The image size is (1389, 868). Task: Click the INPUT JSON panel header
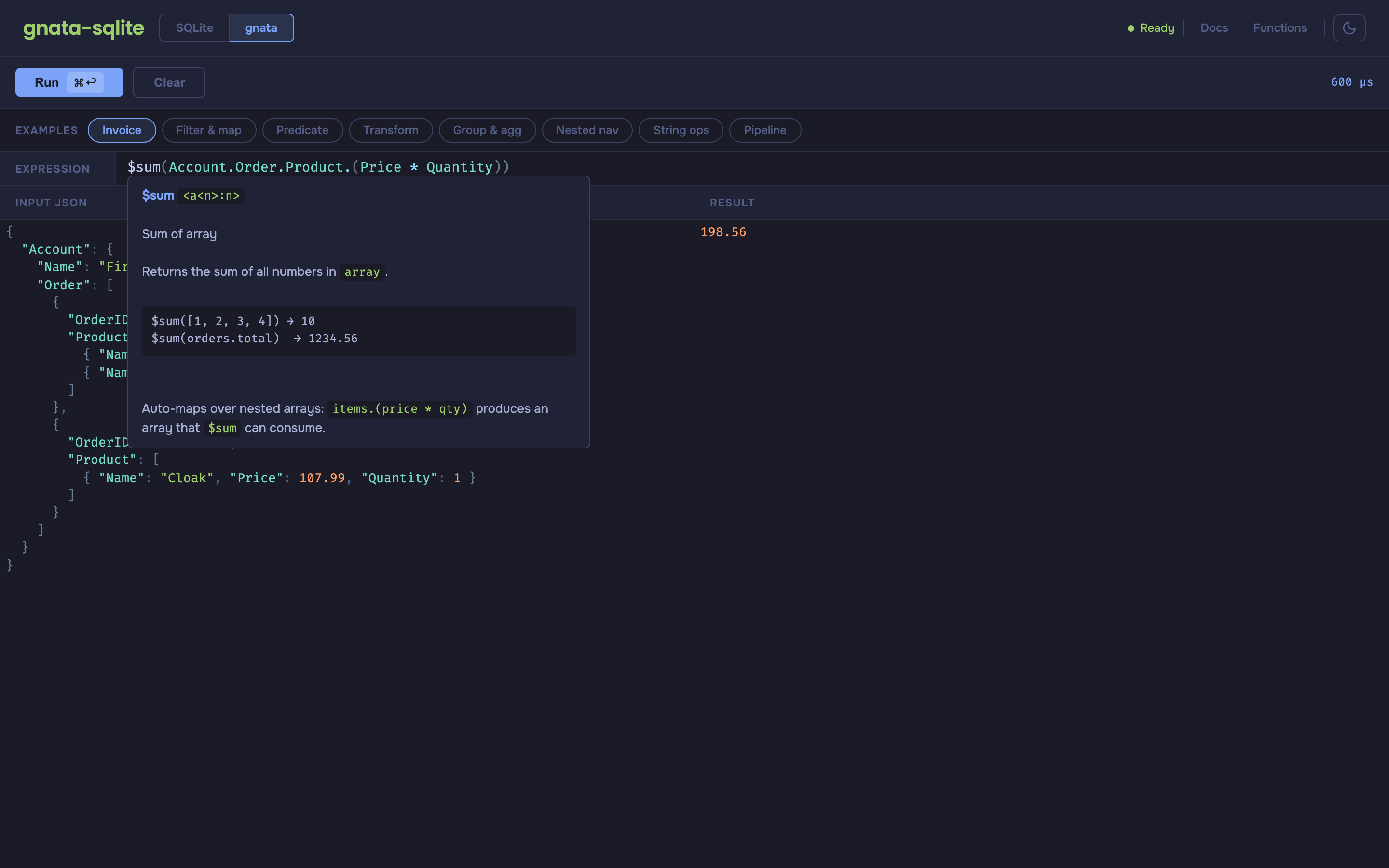tap(51, 203)
